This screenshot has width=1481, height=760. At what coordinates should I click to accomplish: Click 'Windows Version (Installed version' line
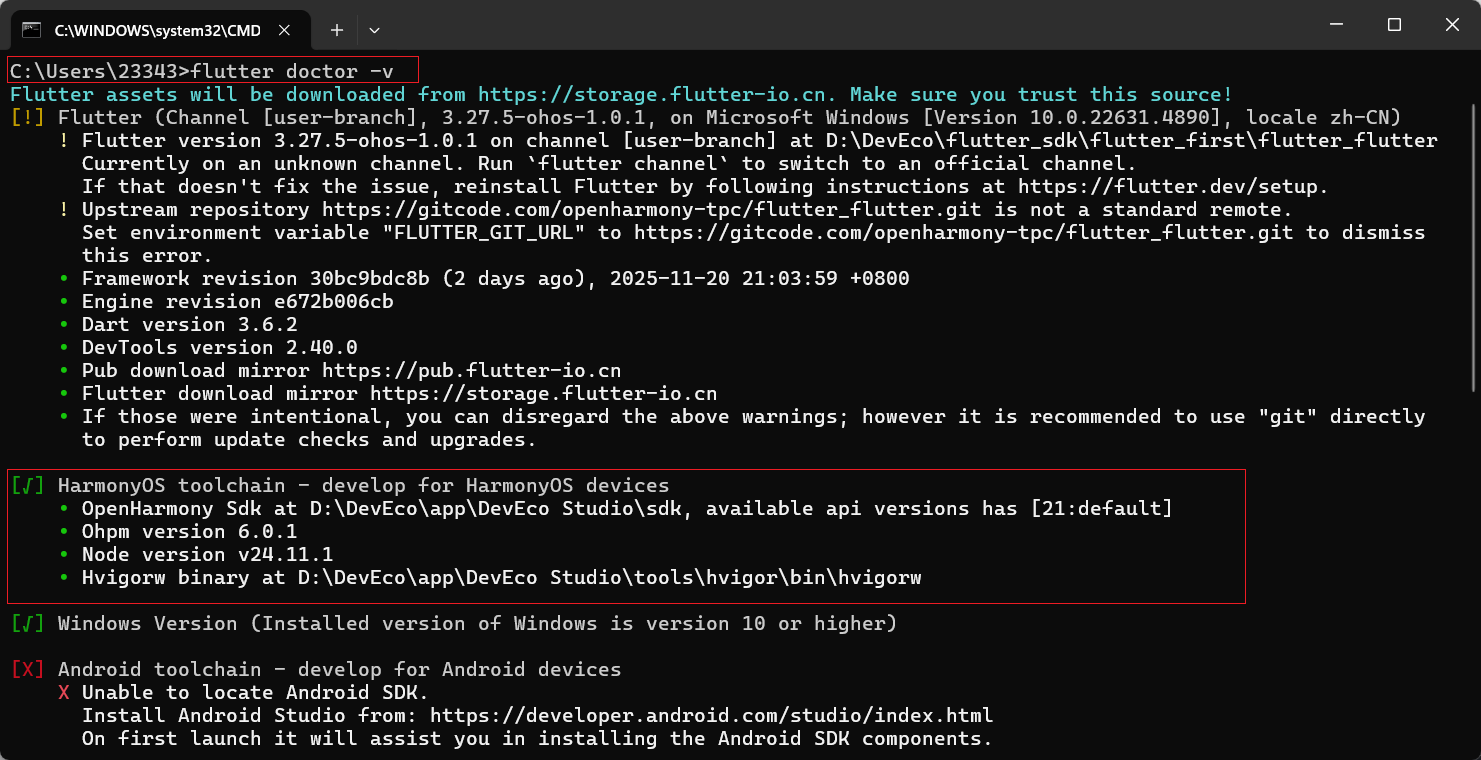pyautogui.click(x=477, y=623)
